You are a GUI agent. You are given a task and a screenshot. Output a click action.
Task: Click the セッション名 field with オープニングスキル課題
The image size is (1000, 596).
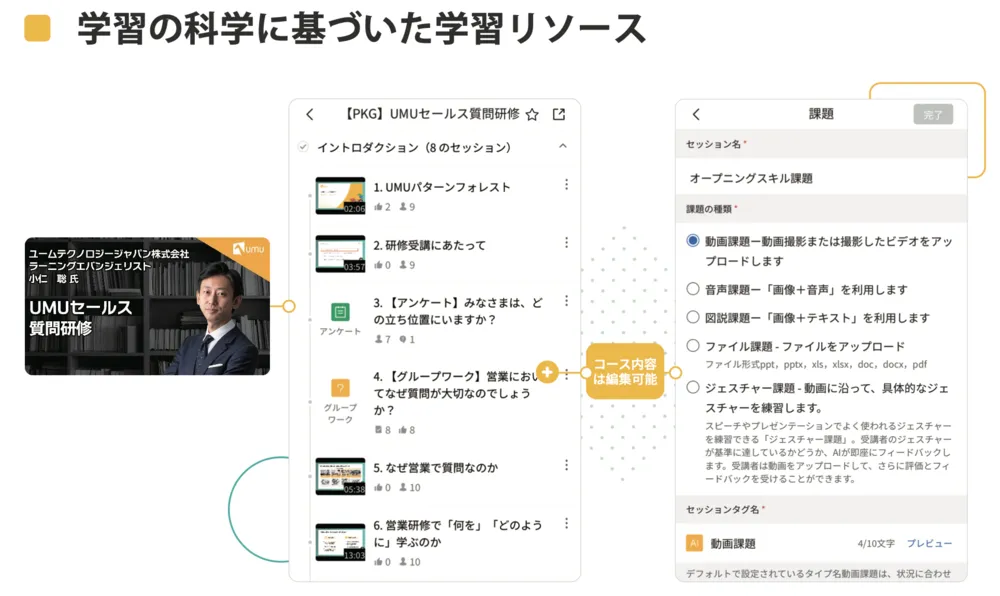pyautogui.click(x=820, y=178)
